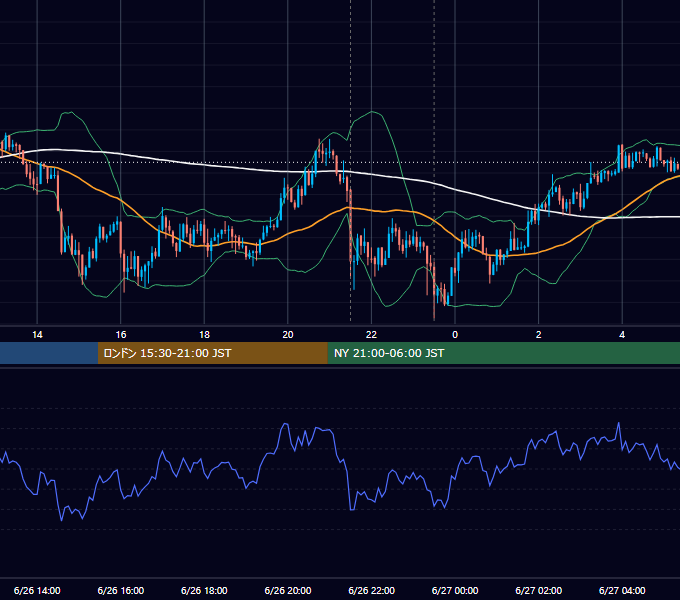Click the 0 hour label on price chart
Image resolution: width=680 pixels, height=600 pixels.
(455, 335)
